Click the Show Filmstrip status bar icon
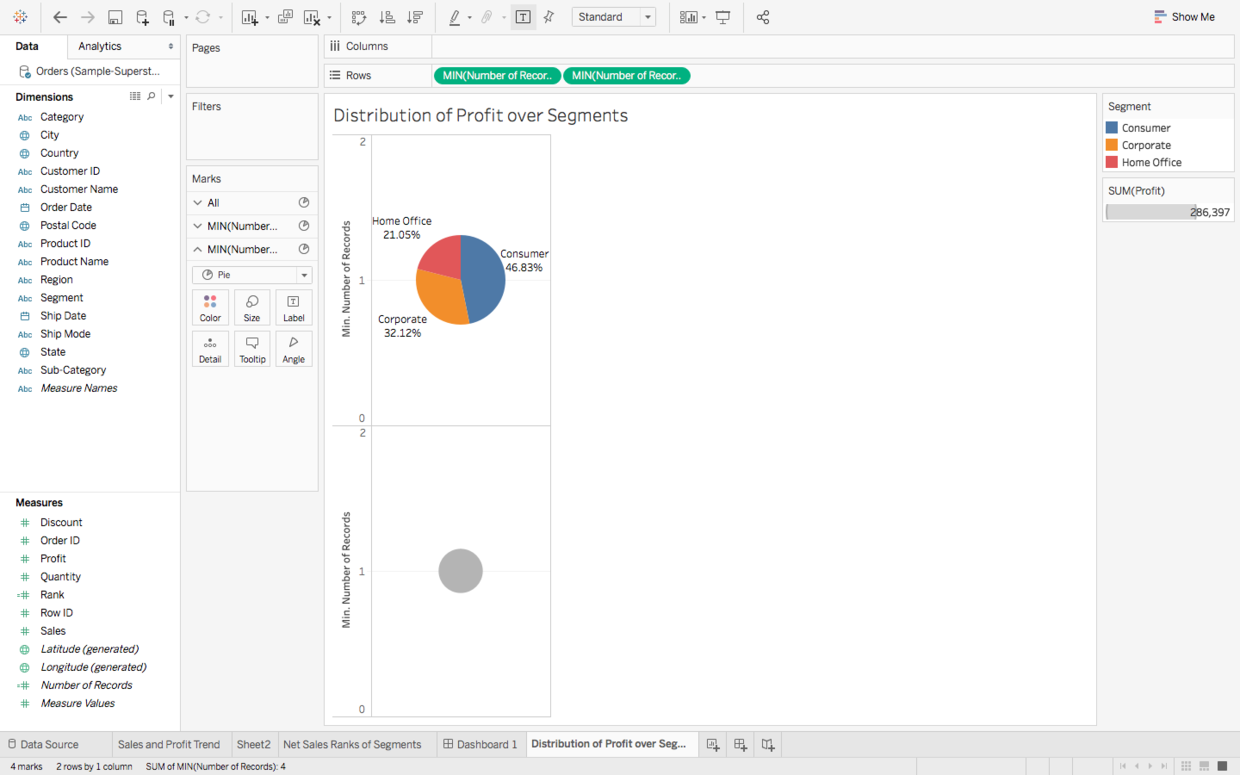Viewport: 1240px width, 775px height. tap(1204, 766)
